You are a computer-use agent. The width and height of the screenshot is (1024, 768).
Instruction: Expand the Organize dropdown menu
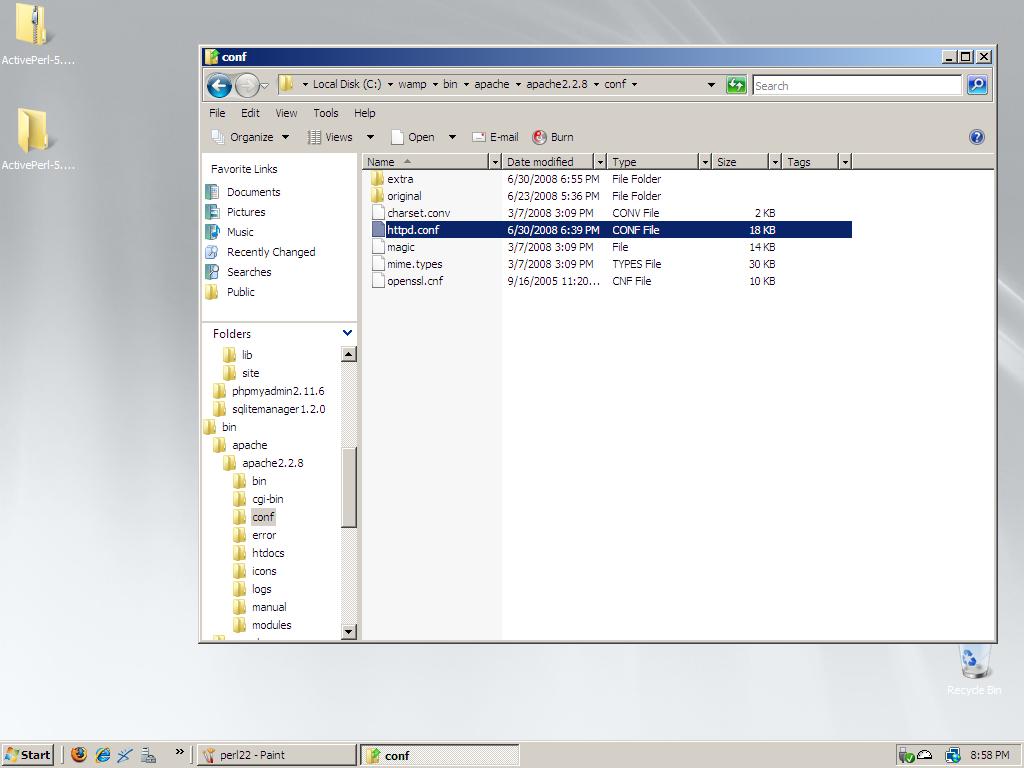pos(285,137)
